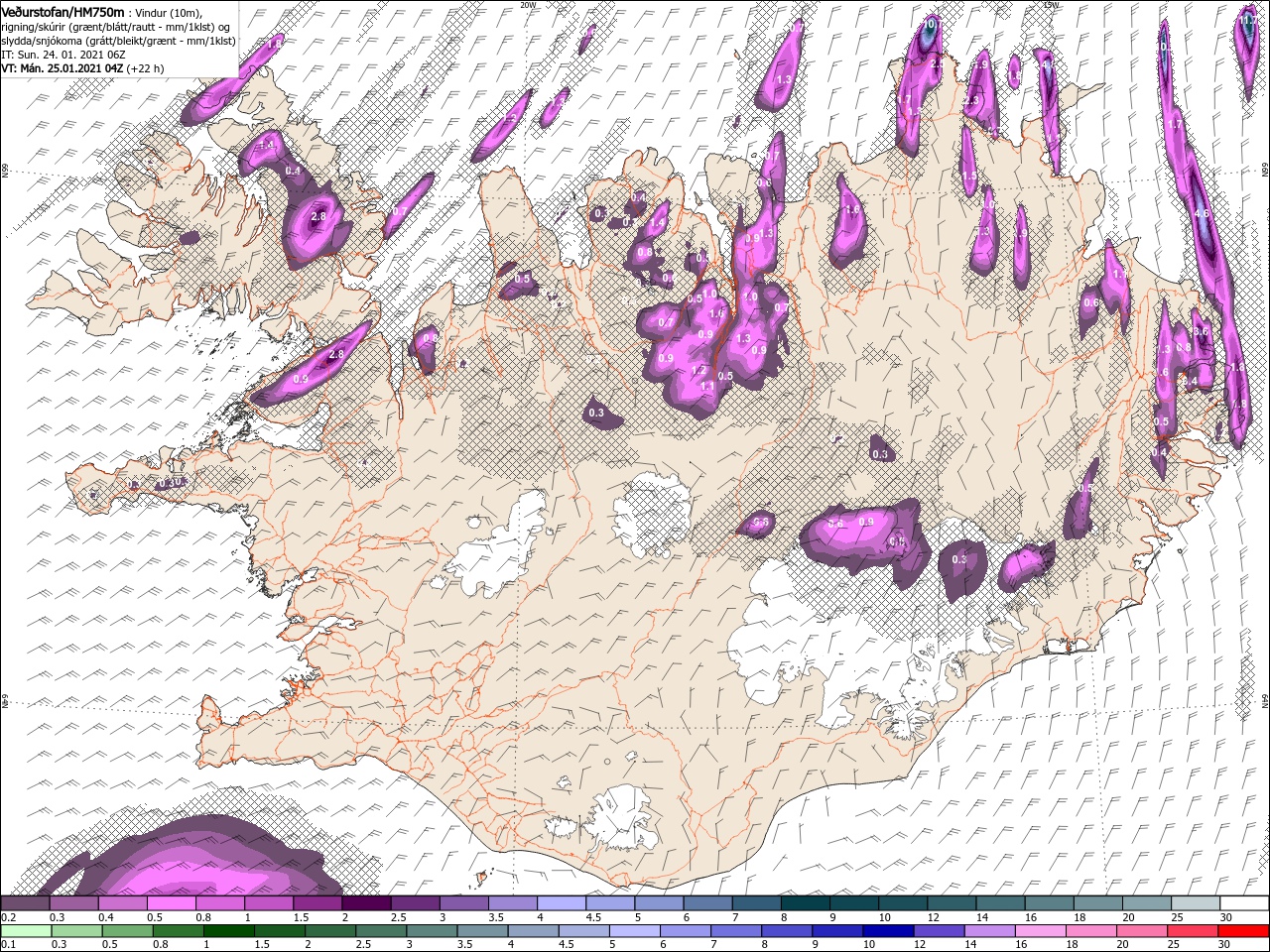This screenshot has width=1270, height=952.
Task: Click the bright pink 0.5–0.8 snow swatch
Action: (172, 903)
